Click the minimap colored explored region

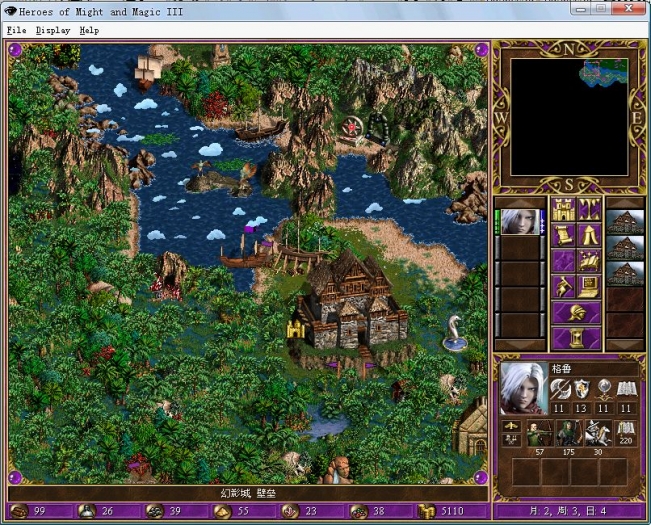[603, 73]
